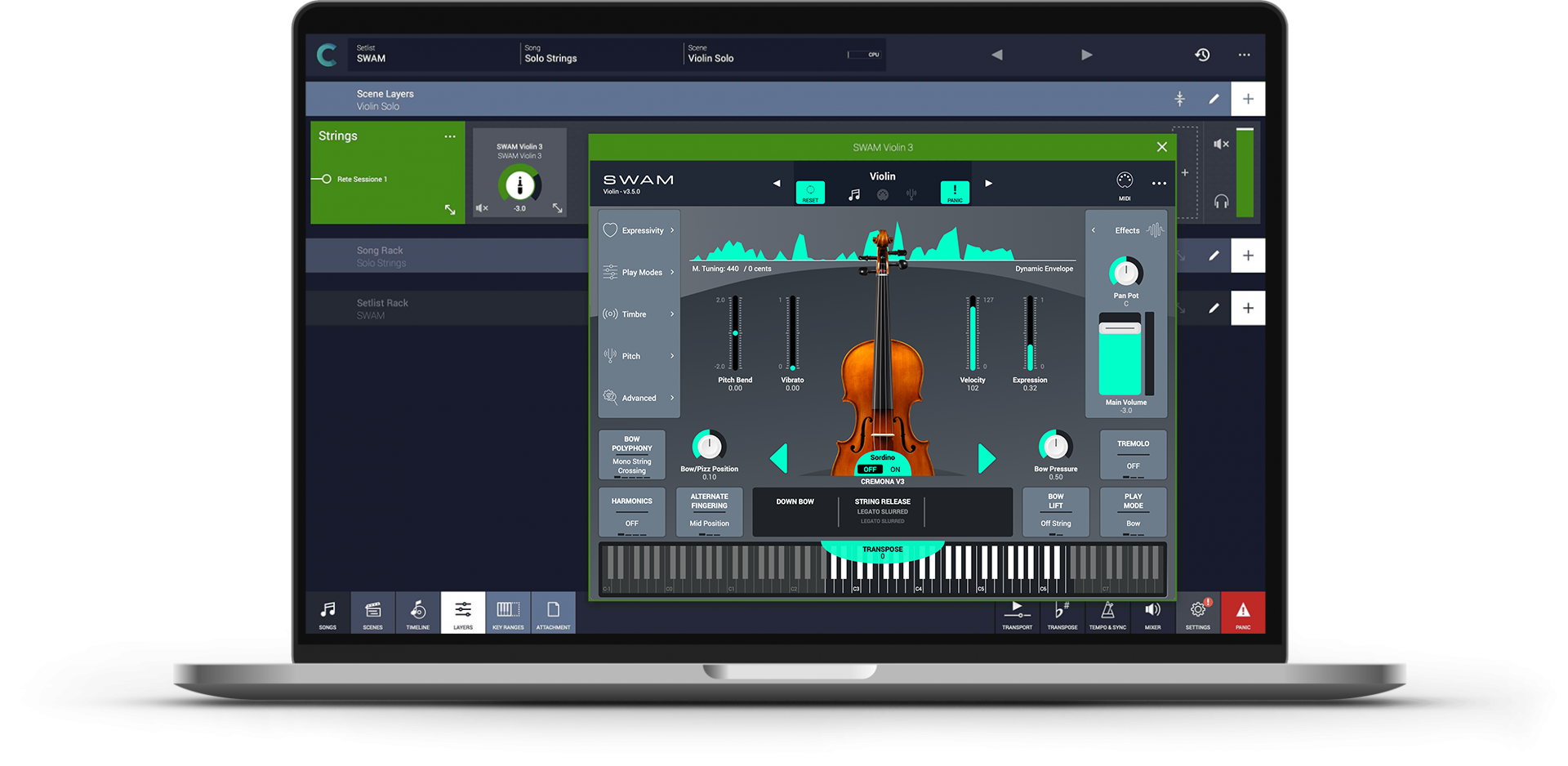
Task: Select next SWAM instrument preset arrow
Action: point(988,183)
